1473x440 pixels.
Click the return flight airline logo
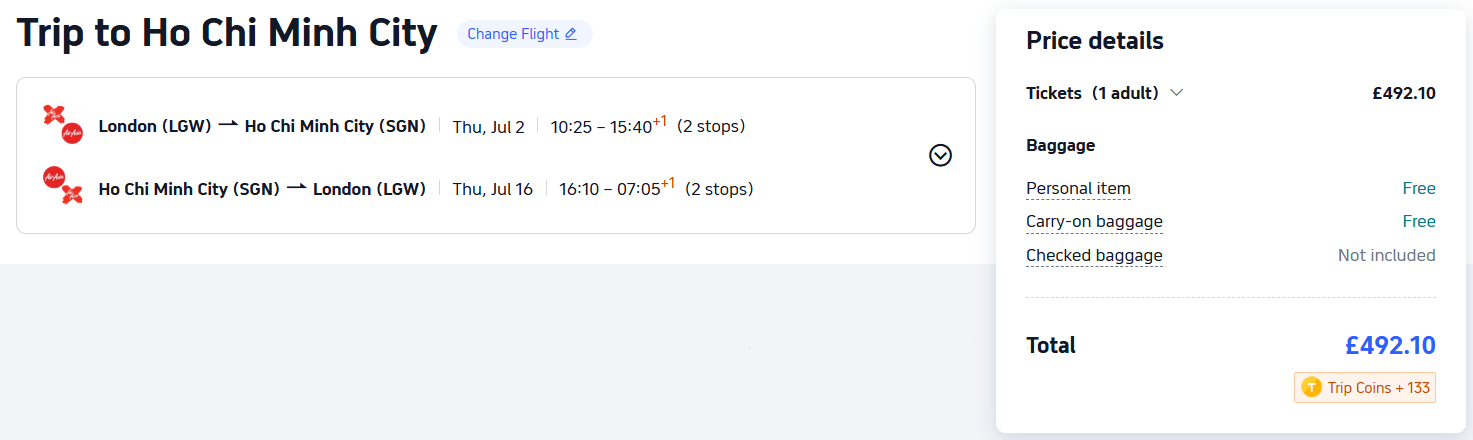[62, 186]
